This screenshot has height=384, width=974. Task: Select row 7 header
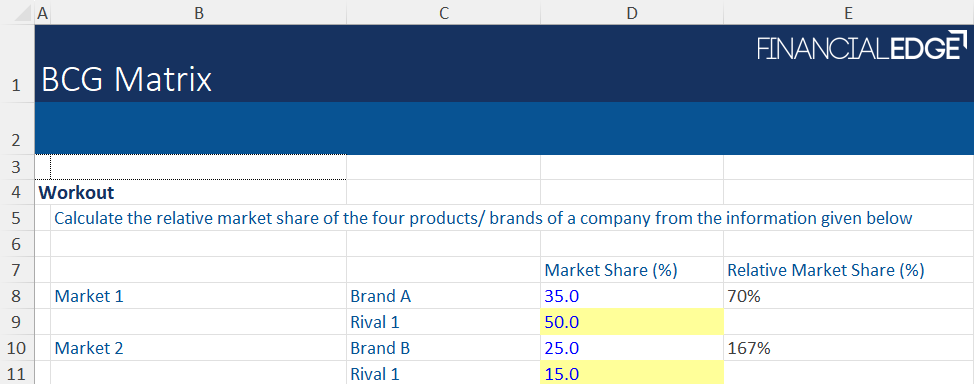click(17, 270)
